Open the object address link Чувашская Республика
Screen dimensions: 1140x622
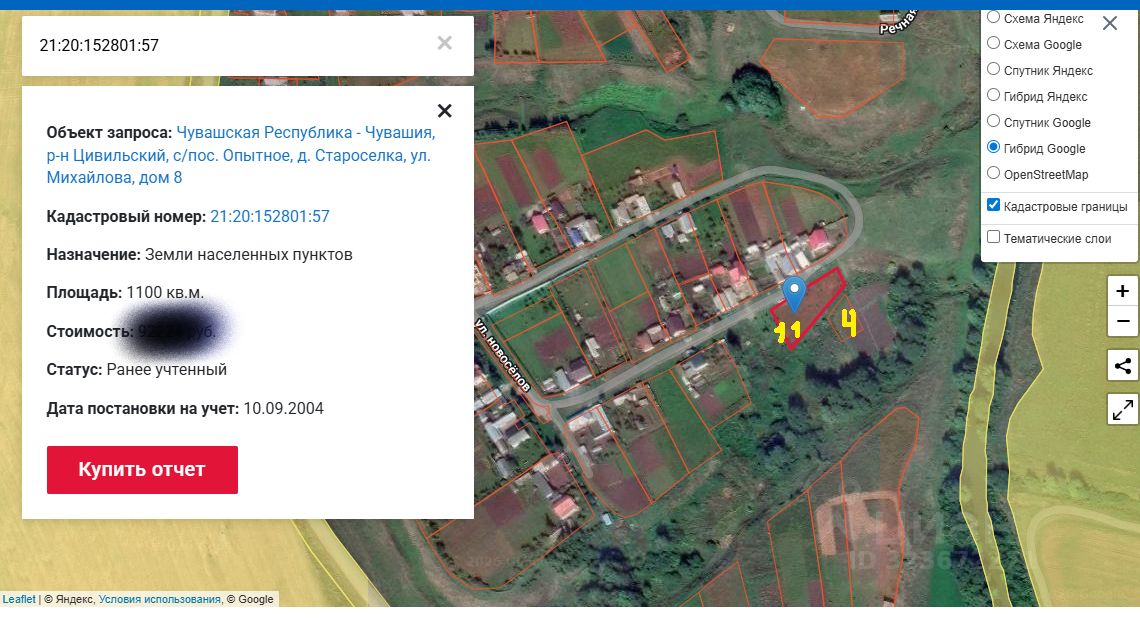click(241, 155)
